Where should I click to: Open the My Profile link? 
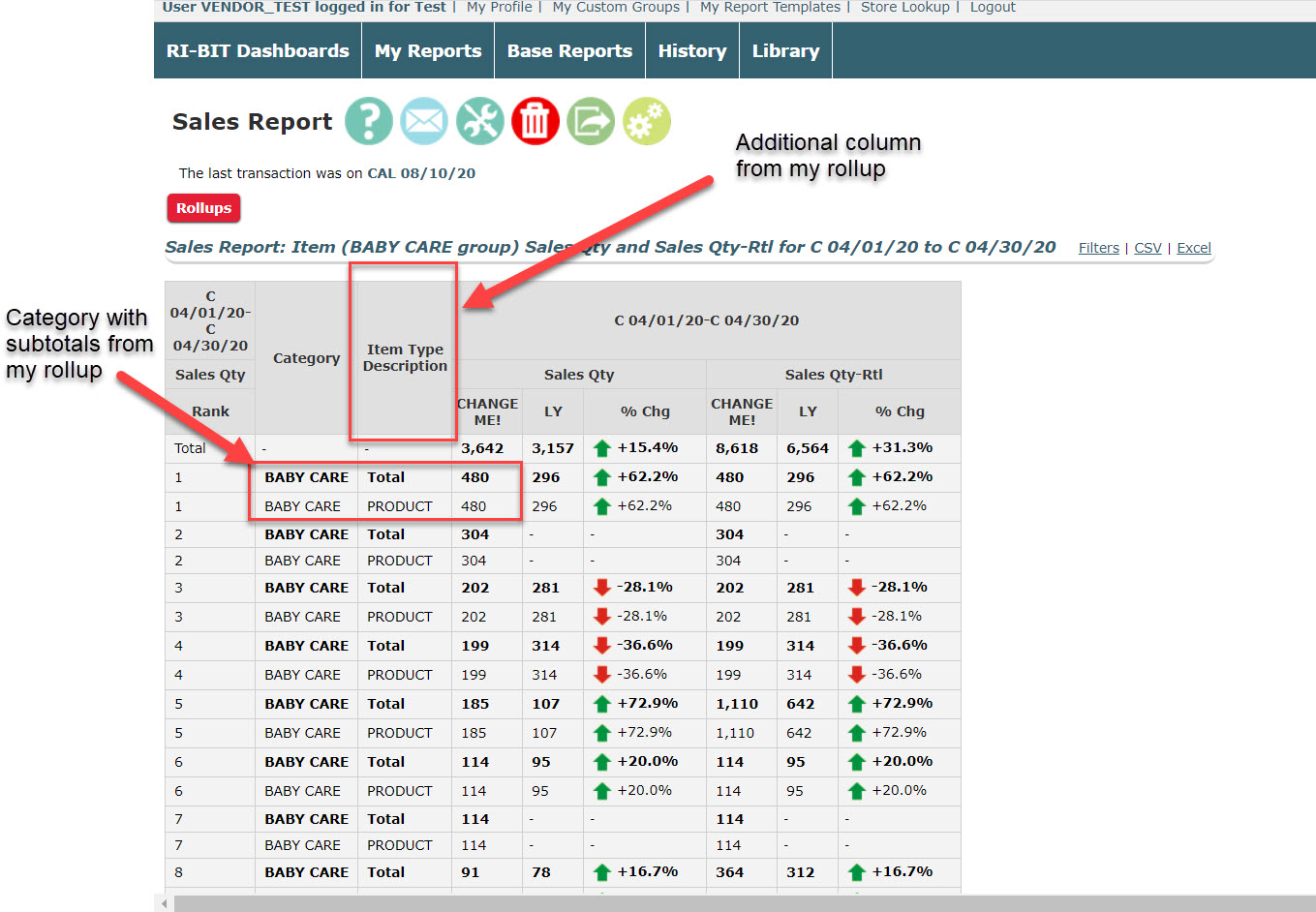click(499, 8)
